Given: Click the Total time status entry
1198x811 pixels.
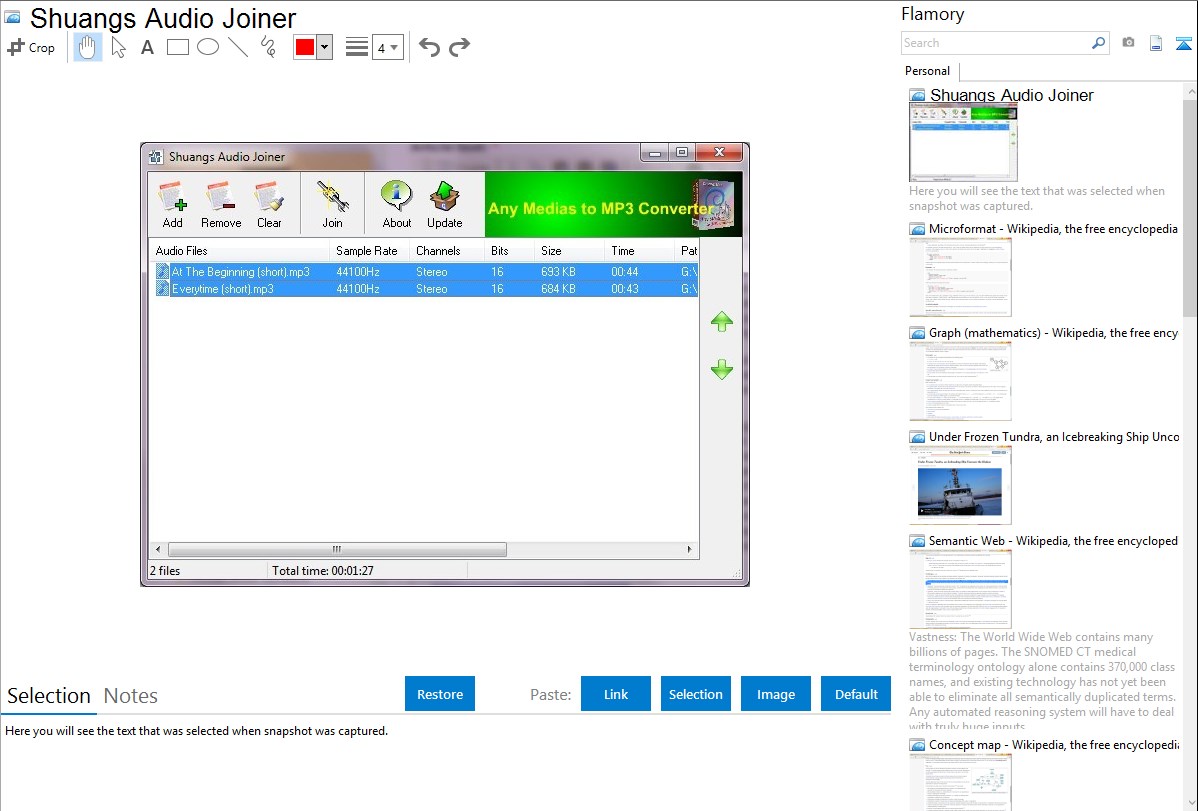Looking at the screenshot, I should tap(322, 570).
